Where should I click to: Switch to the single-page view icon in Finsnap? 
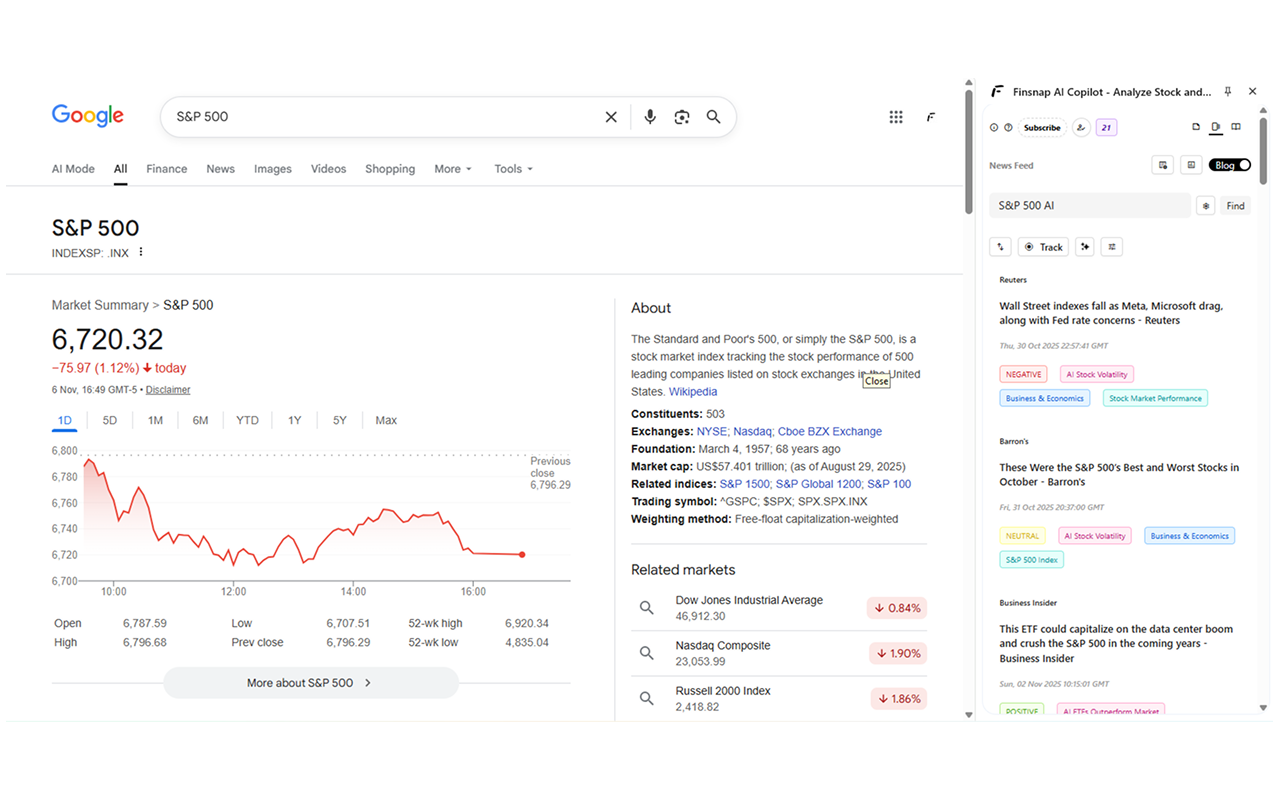[1196, 127]
